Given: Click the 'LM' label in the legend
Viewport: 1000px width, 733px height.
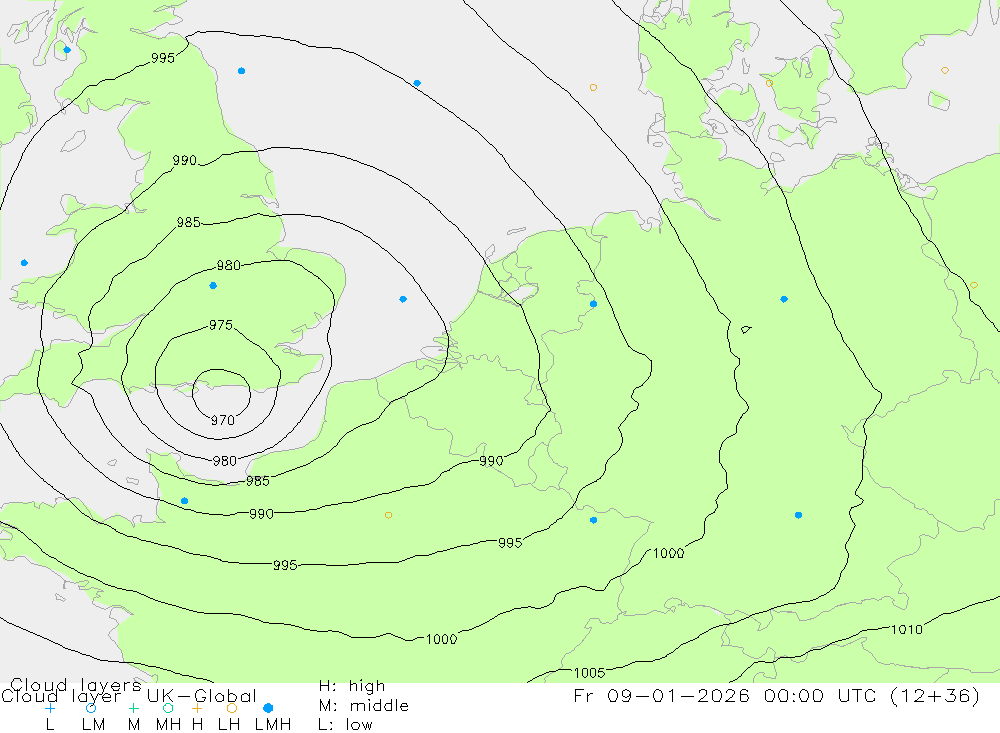Looking at the screenshot, I should (93, 725).
